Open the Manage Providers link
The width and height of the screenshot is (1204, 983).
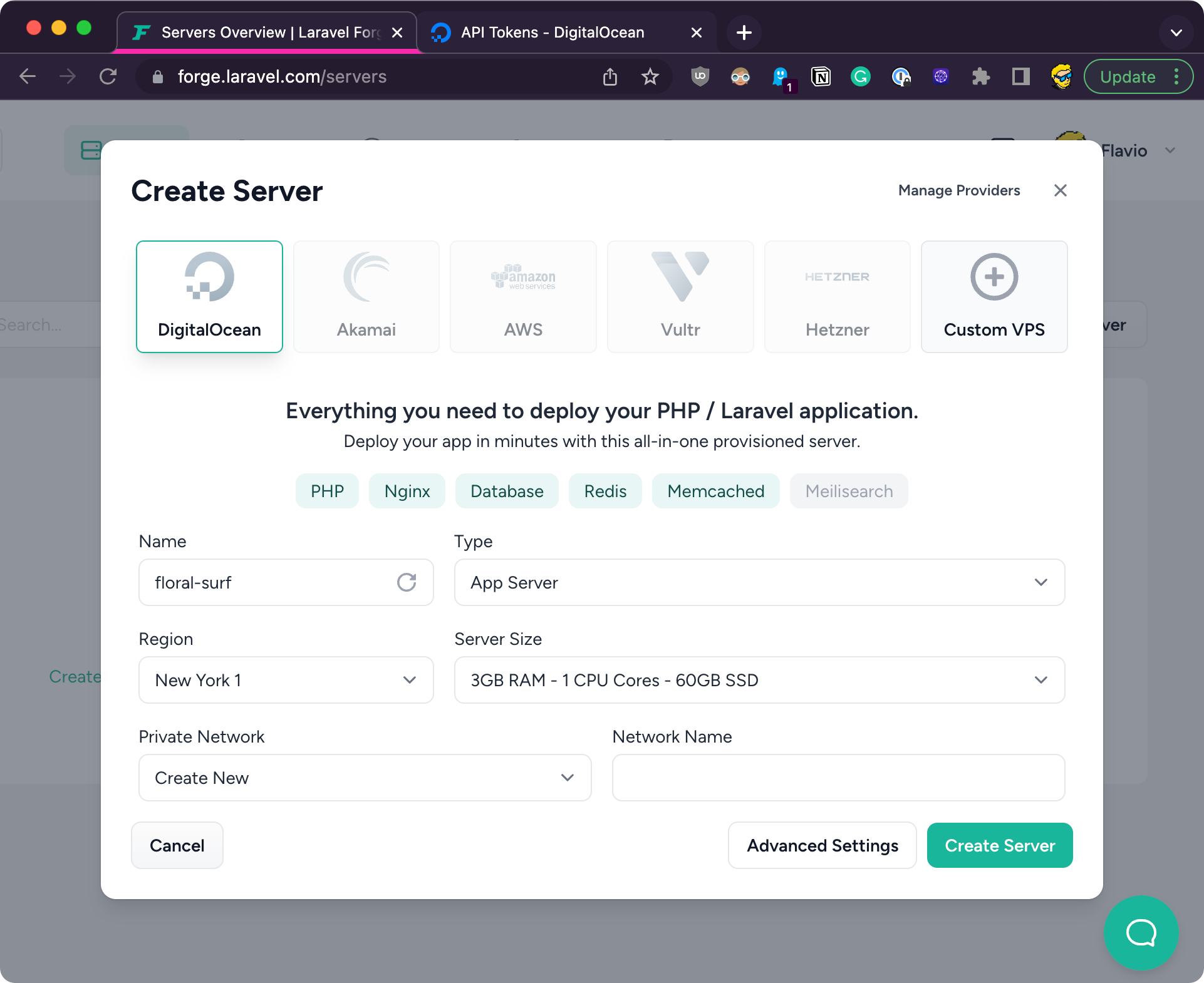tap(958, 190)
